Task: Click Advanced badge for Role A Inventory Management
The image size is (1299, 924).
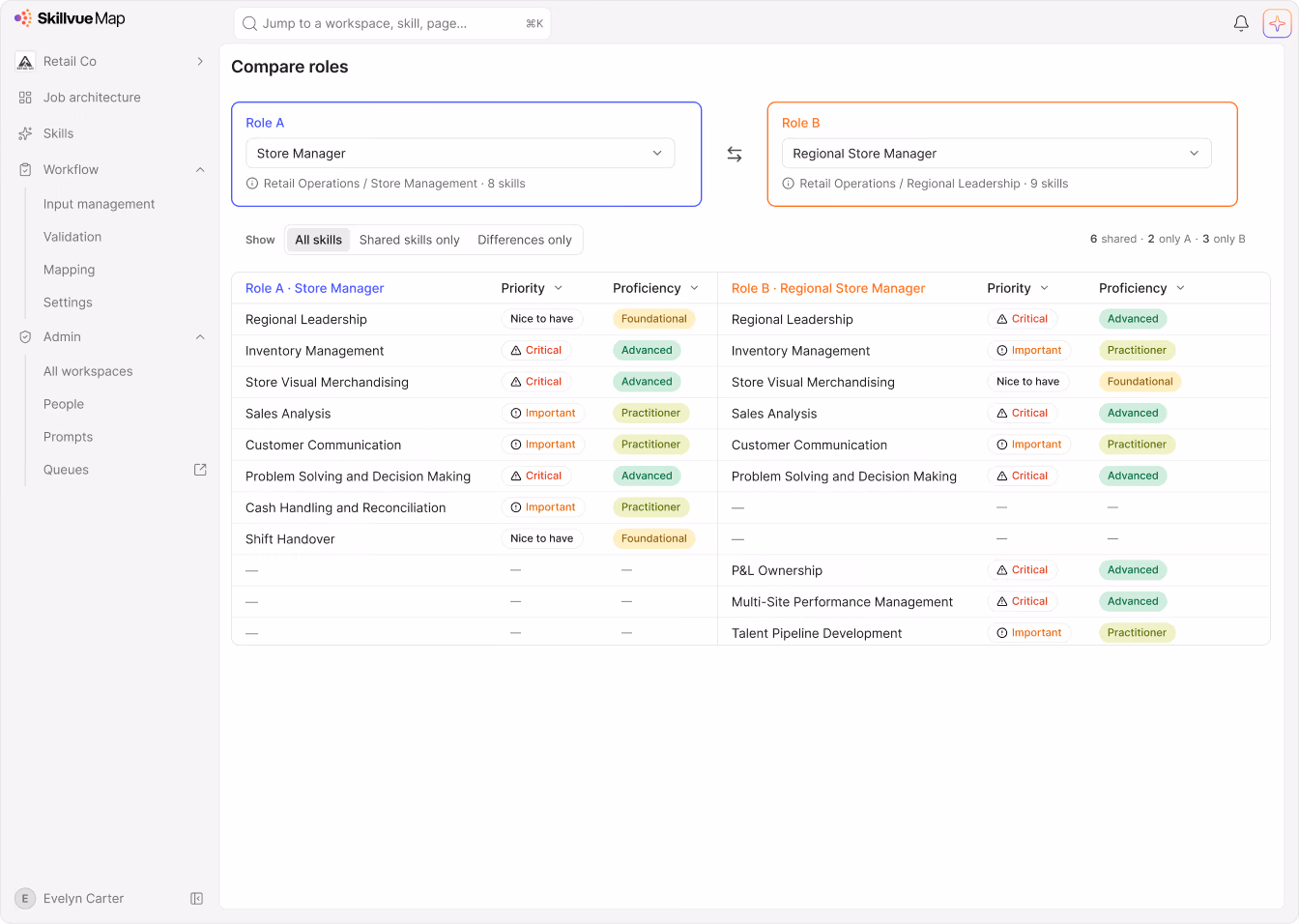Action: (x=647, y=351)
